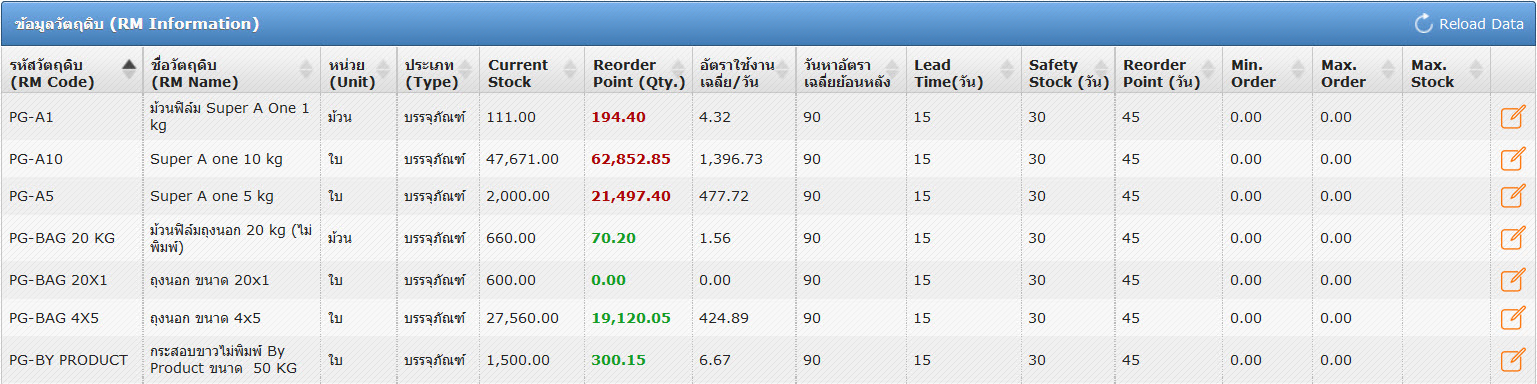Image resolution: width=1537 pixels, height=384 pixels.
Task: Click average usage value 424.89
Action: [x=724, y=318]
